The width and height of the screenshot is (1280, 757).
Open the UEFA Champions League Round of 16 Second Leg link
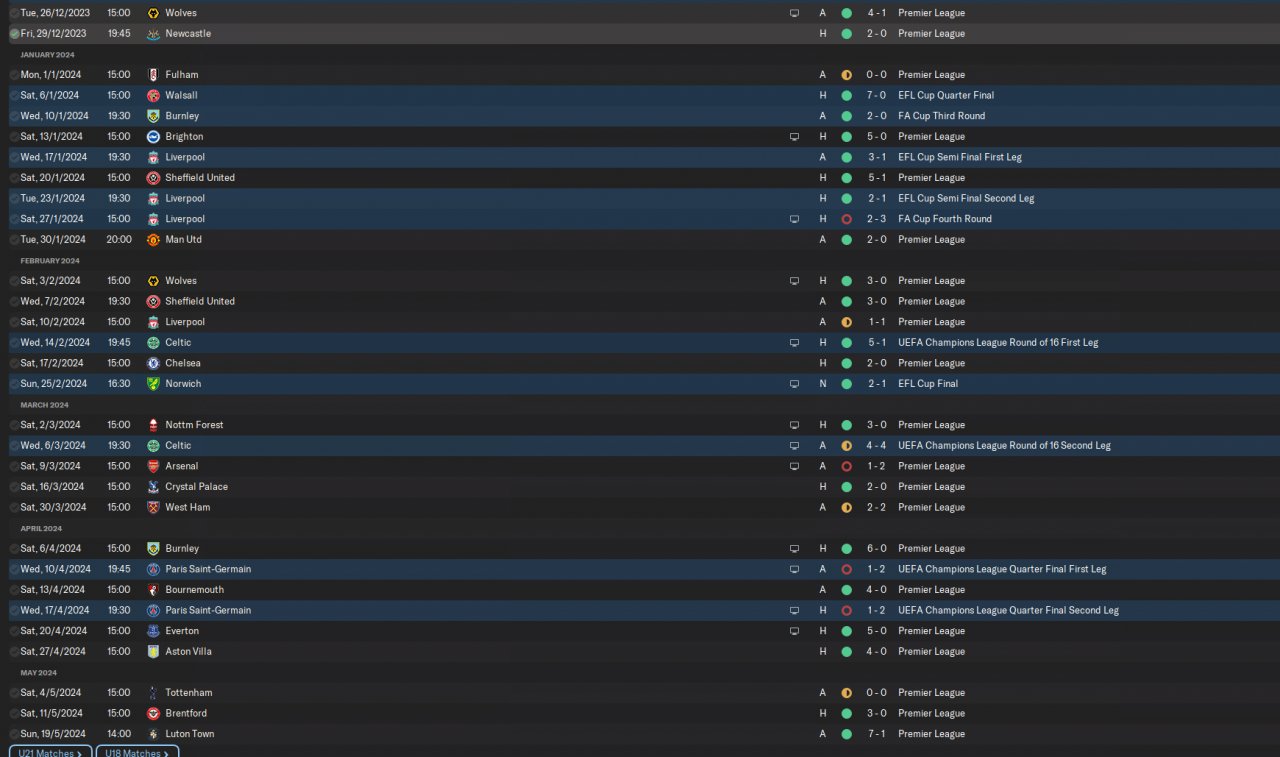pyautogui.click(x=1004, y=446)
